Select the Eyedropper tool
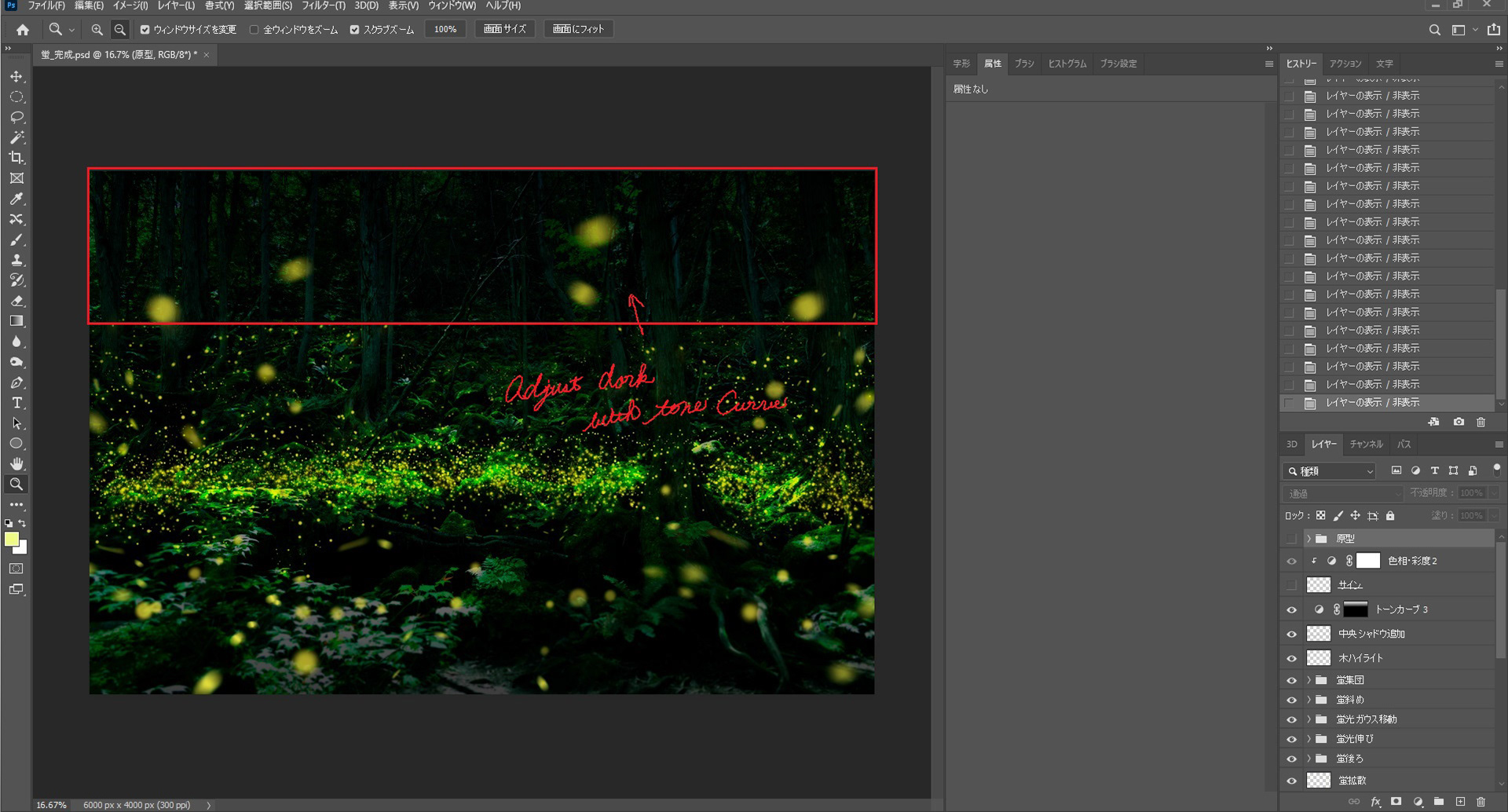 click(x=16, y=199)
